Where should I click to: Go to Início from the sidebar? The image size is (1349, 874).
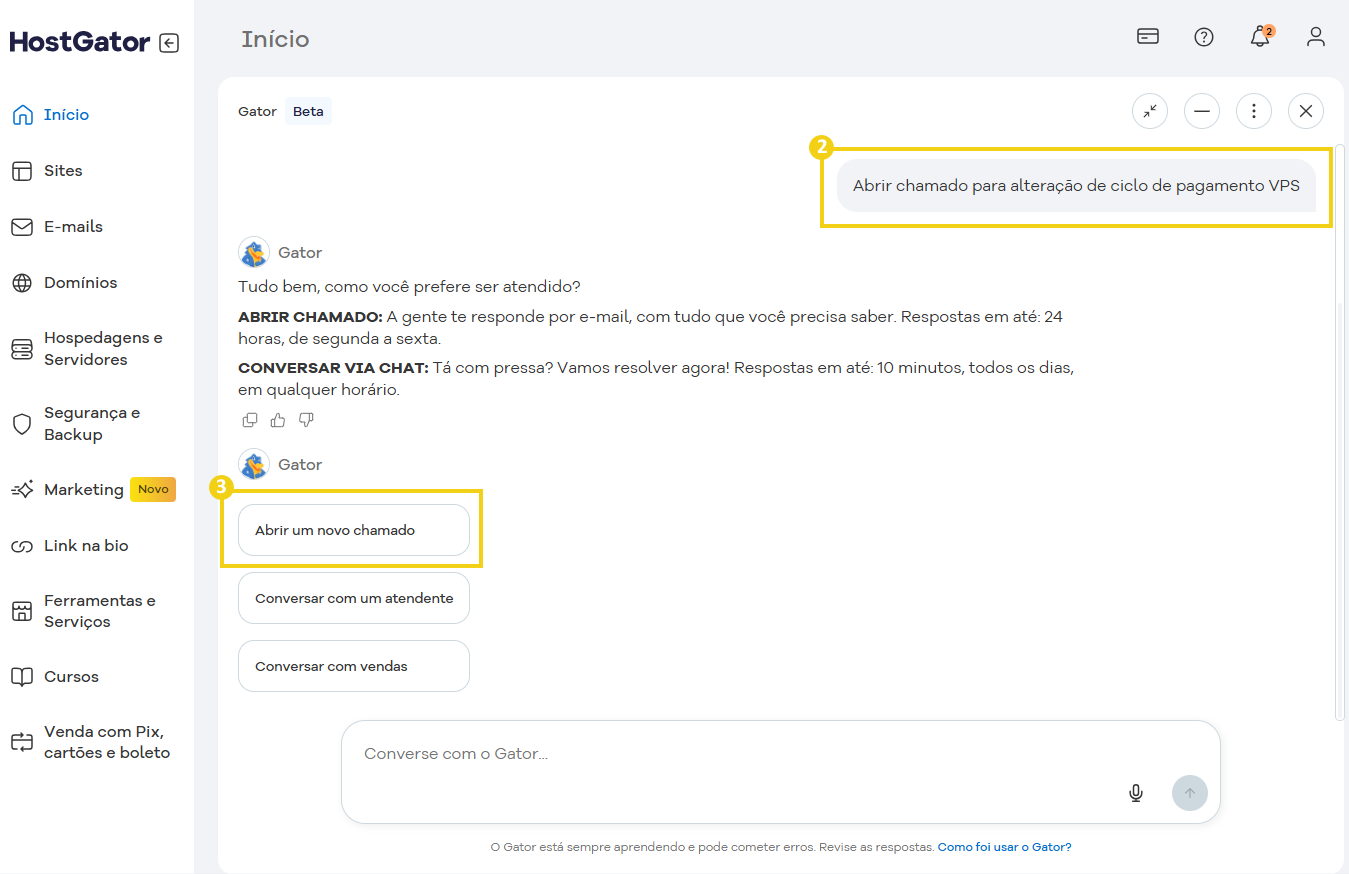(x=66, y=114)
